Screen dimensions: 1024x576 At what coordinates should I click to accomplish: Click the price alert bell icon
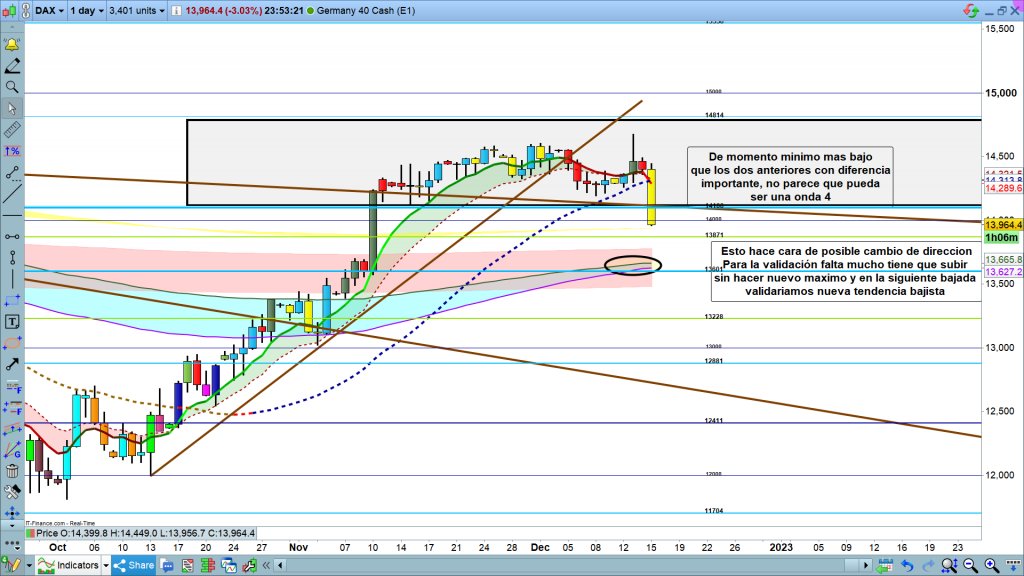point(12,45)
